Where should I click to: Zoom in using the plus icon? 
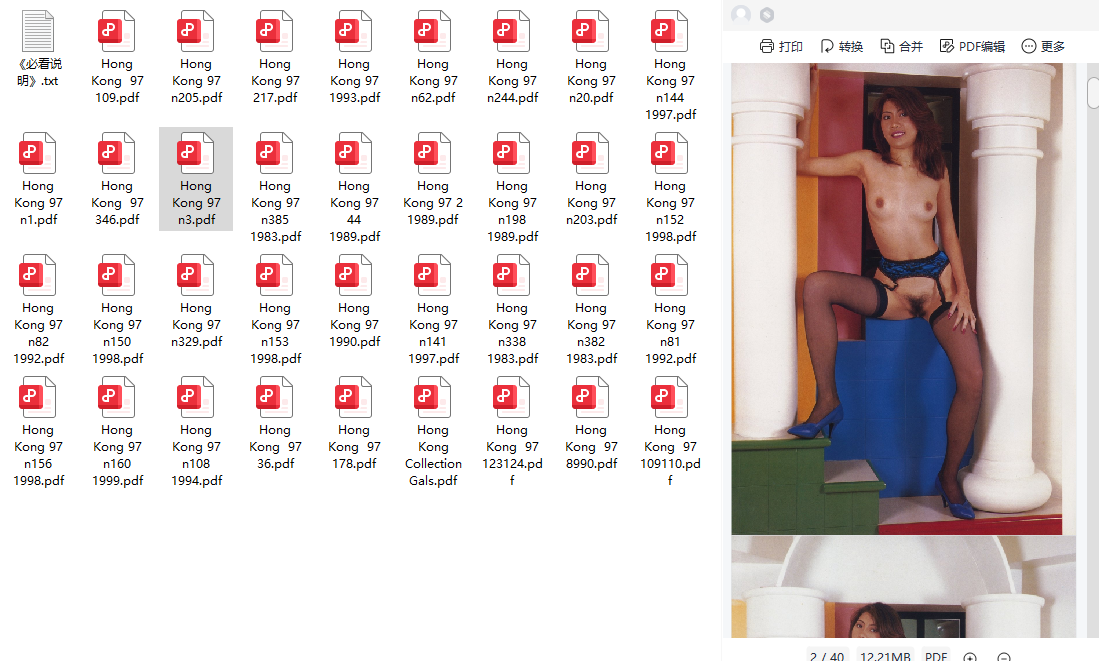pyautogui.click(x=970, y=657)
